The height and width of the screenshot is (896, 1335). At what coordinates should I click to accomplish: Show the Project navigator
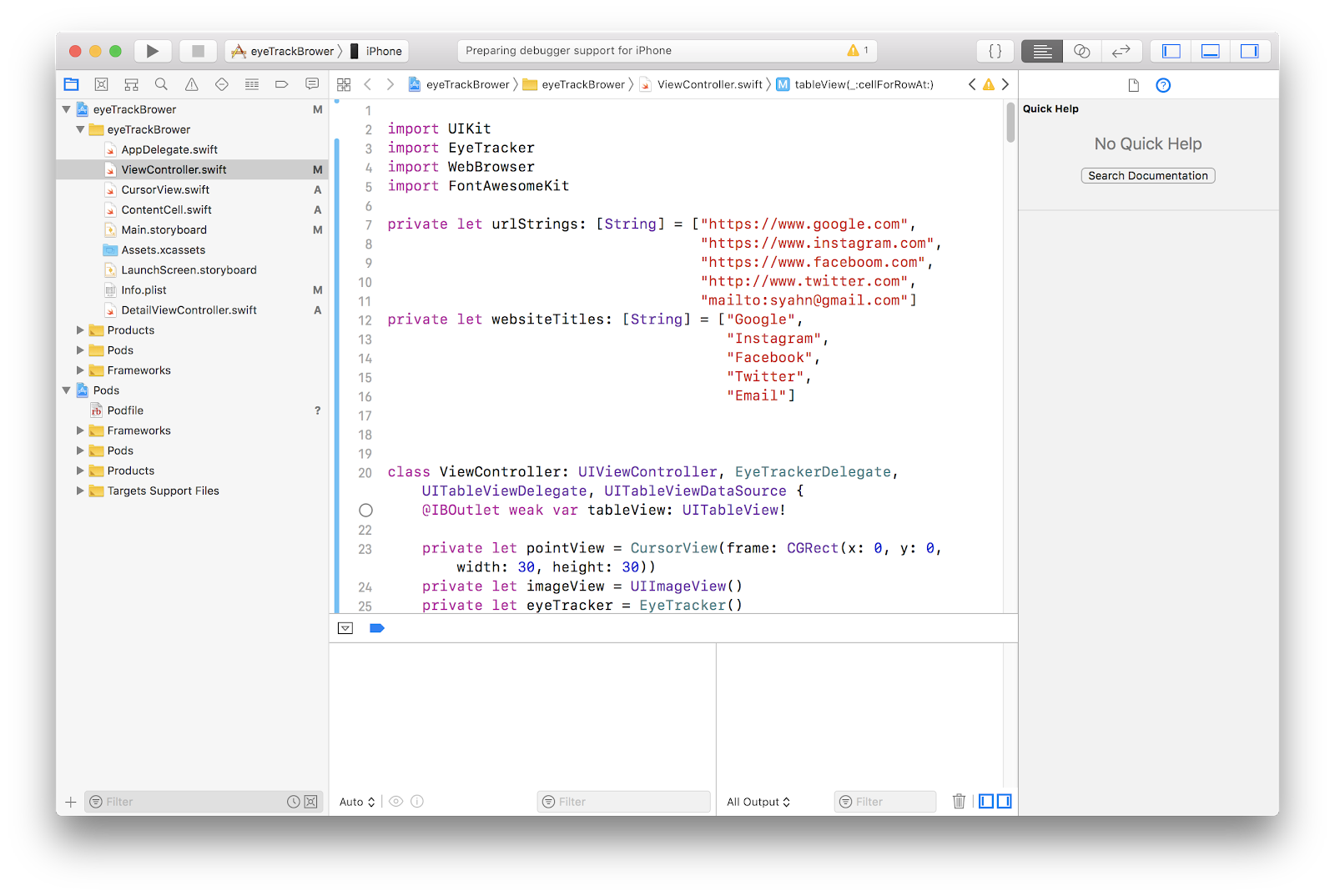point(71,84)
